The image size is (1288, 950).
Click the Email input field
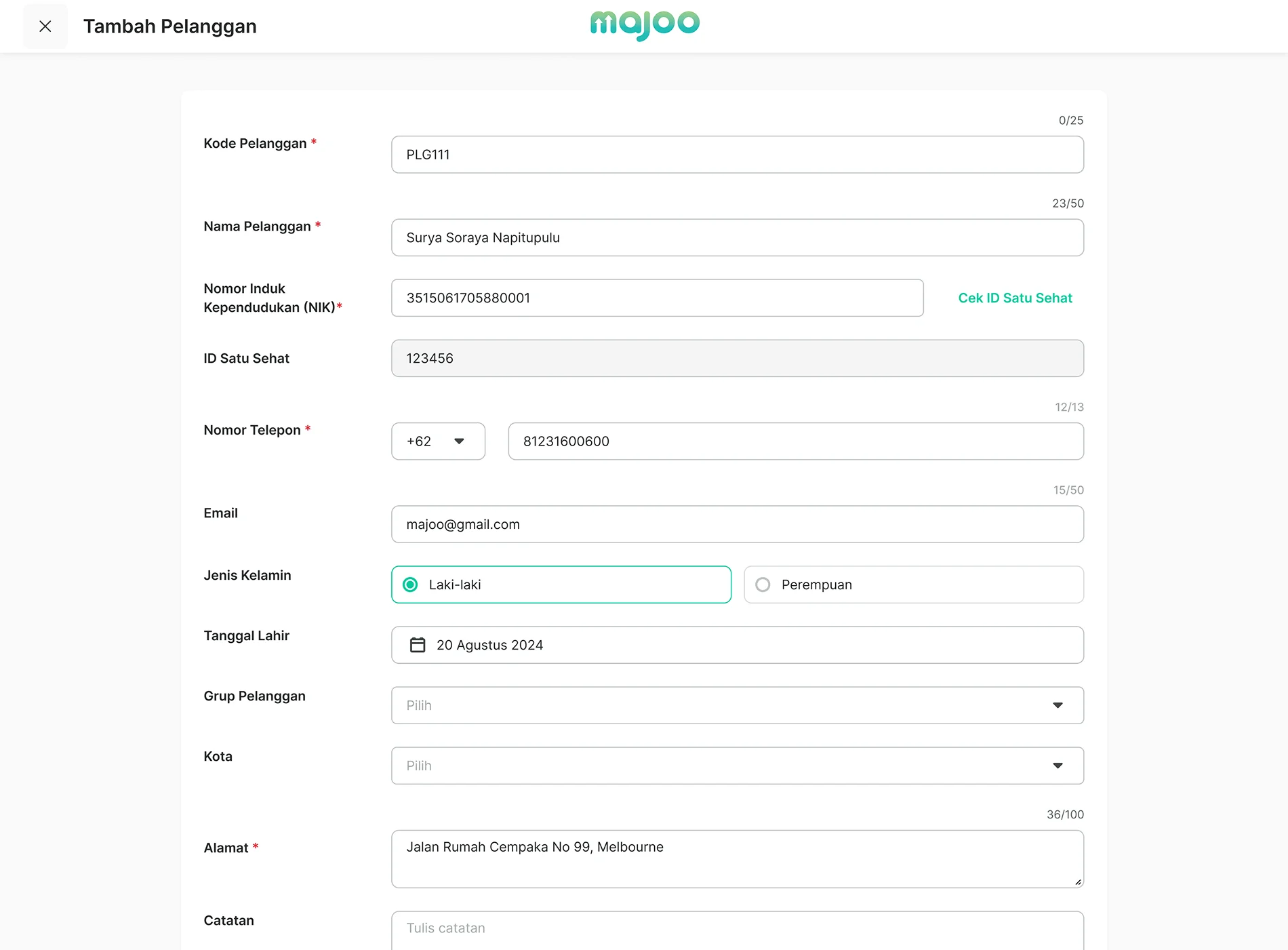click(x=737, y=524)
